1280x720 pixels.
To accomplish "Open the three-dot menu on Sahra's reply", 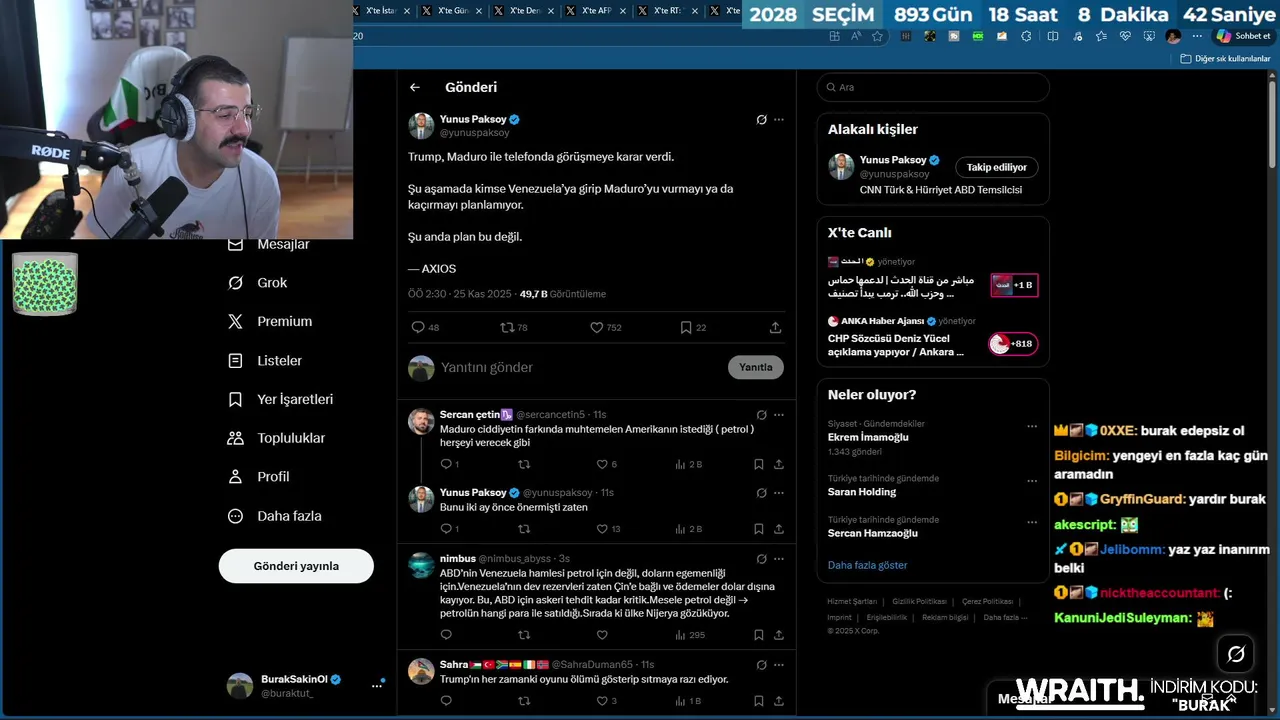I will (x=779, y=665).
